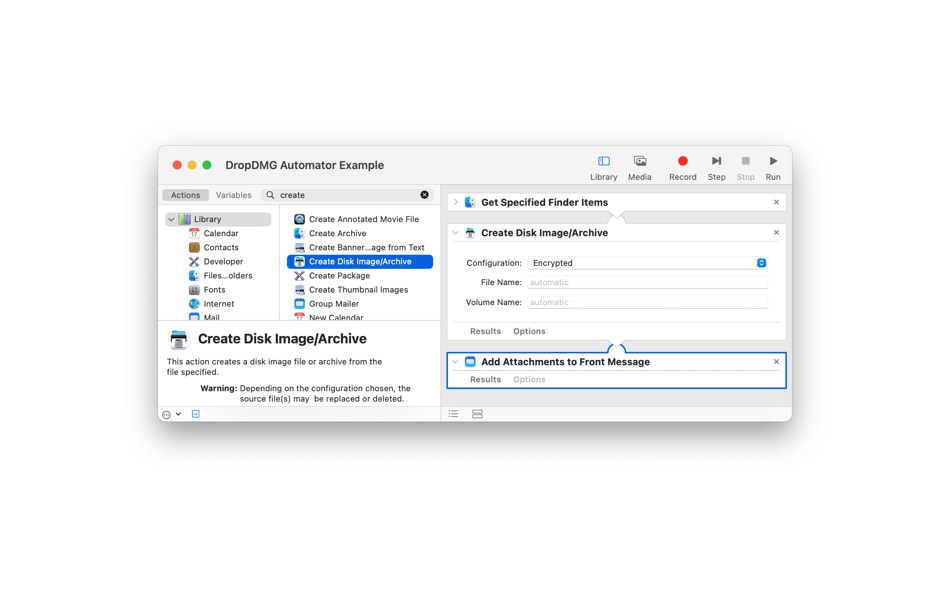Collapse Add Attachments to Front Message action
Image resolution: width=950 pixels, height=594 pixels.
click(x=456, y=362)
